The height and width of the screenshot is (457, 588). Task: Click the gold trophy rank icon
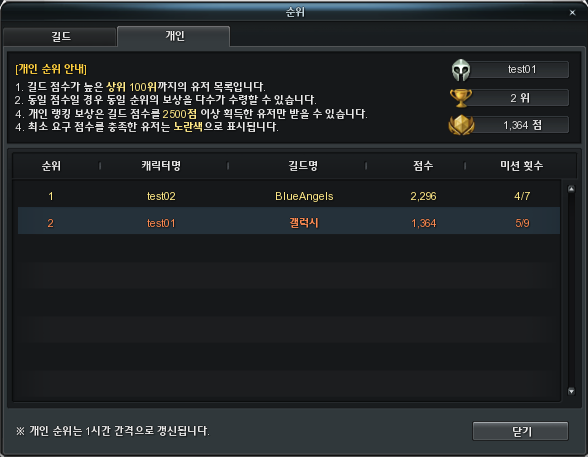461,98
